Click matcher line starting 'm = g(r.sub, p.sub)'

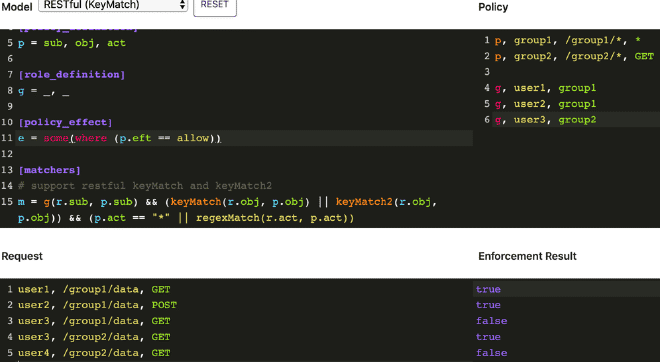pos(227,202)
